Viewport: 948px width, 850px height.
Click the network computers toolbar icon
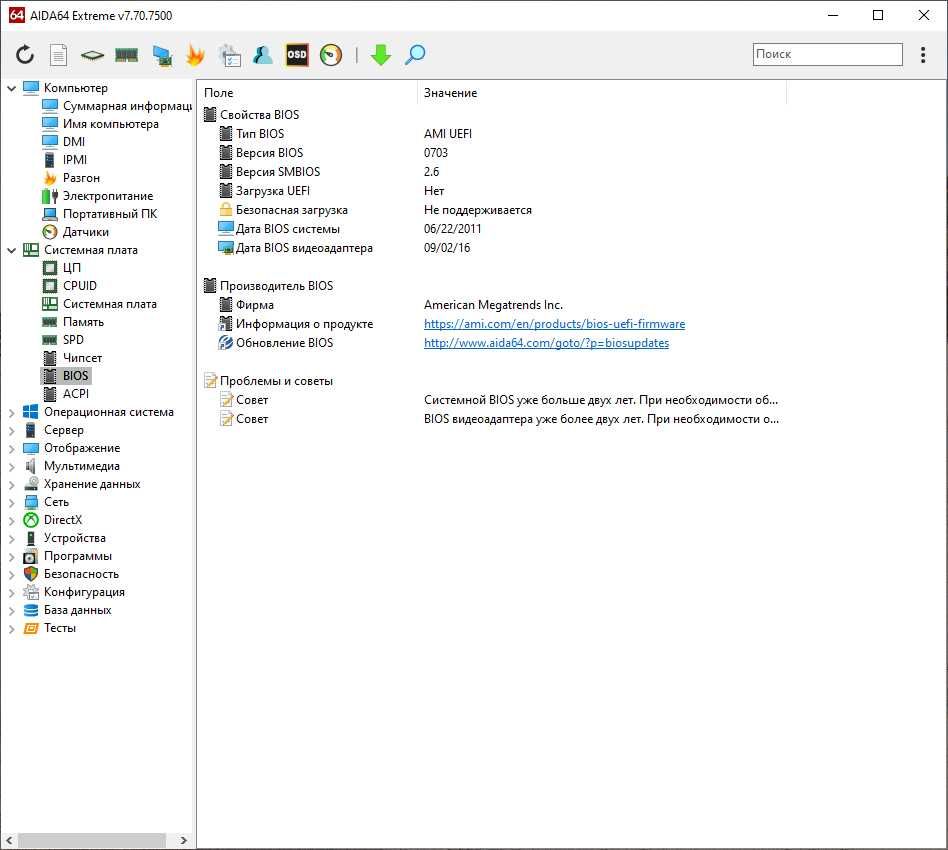click(161, 55)
